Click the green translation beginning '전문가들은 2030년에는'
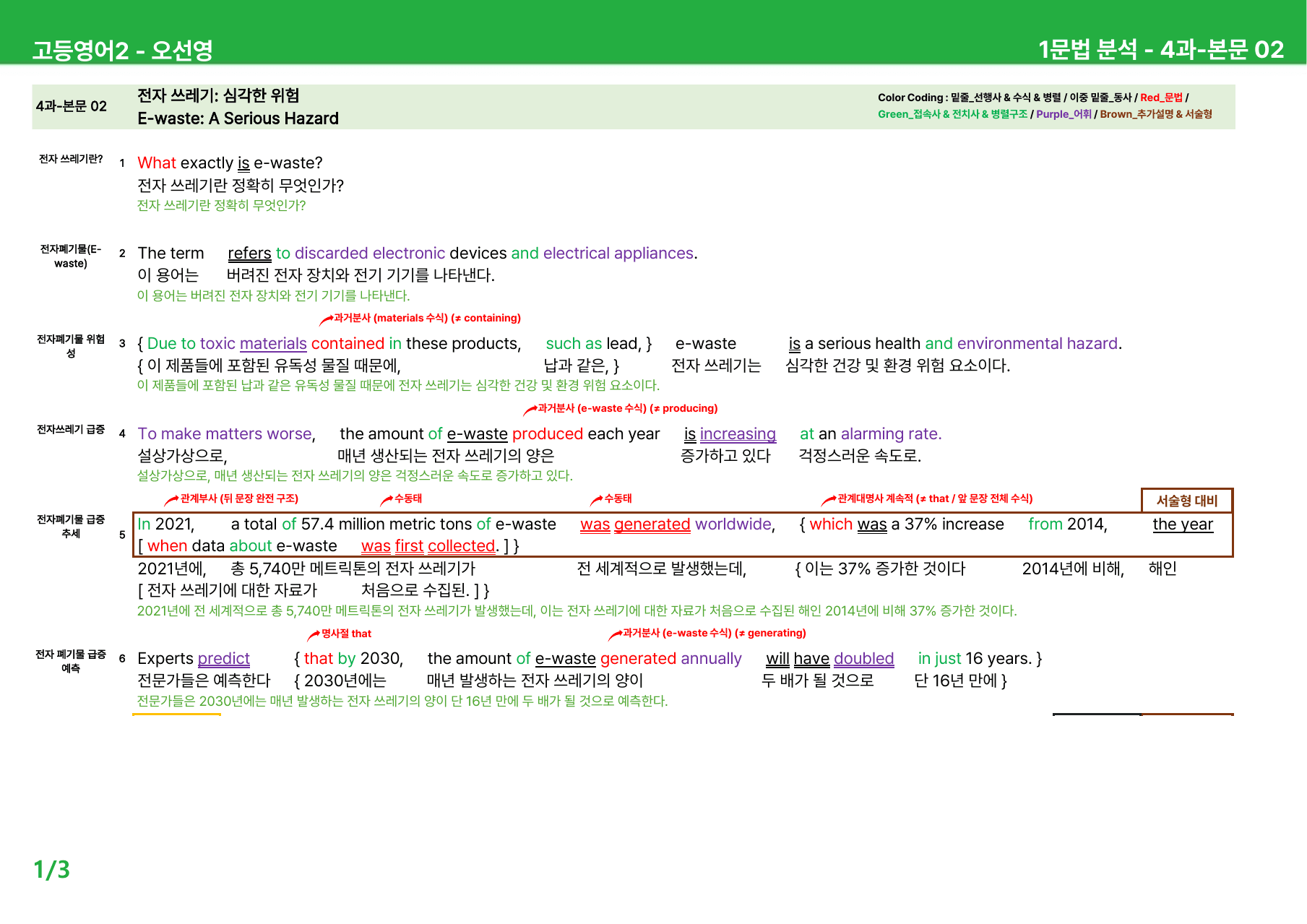The width and height of the screenshot is (1307, 924). (x=402, y=701)
